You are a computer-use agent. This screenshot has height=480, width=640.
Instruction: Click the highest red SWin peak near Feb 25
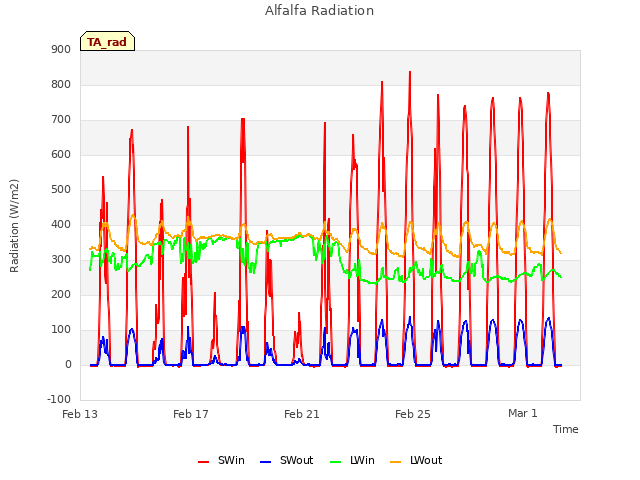click(x=410, y=73)
